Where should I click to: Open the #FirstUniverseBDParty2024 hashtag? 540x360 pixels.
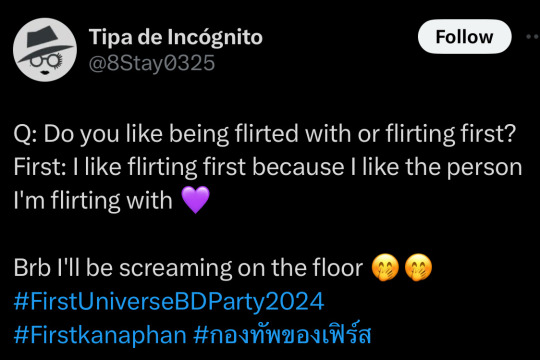pyautogui.click(x=169, y=301)
